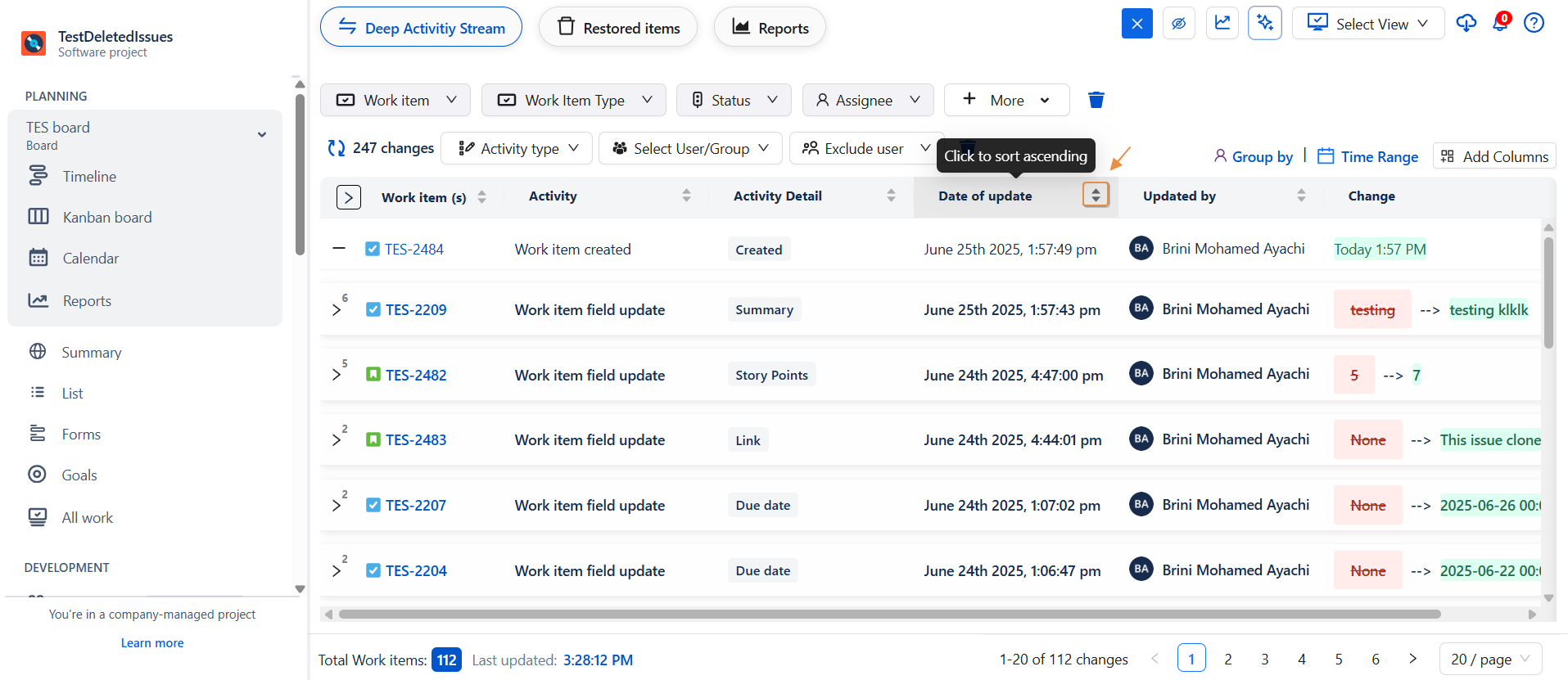Click the refresh icon beside 247 changes
This screenshot has width=1568, height=680.
click(336, 148)
